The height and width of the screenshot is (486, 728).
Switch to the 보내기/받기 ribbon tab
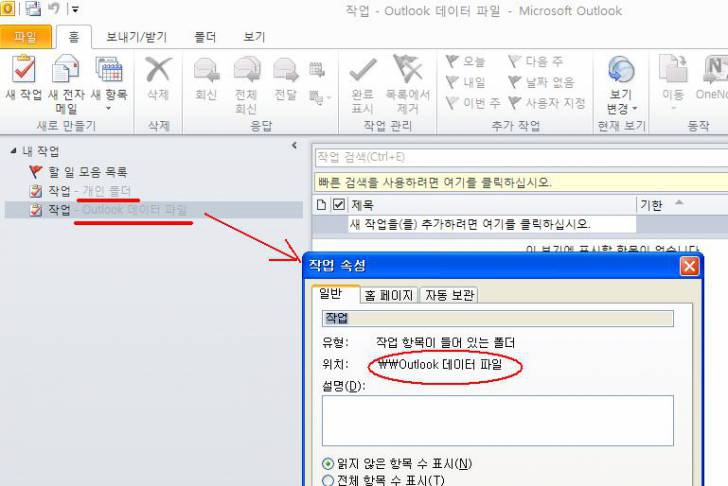coord(136,37)
